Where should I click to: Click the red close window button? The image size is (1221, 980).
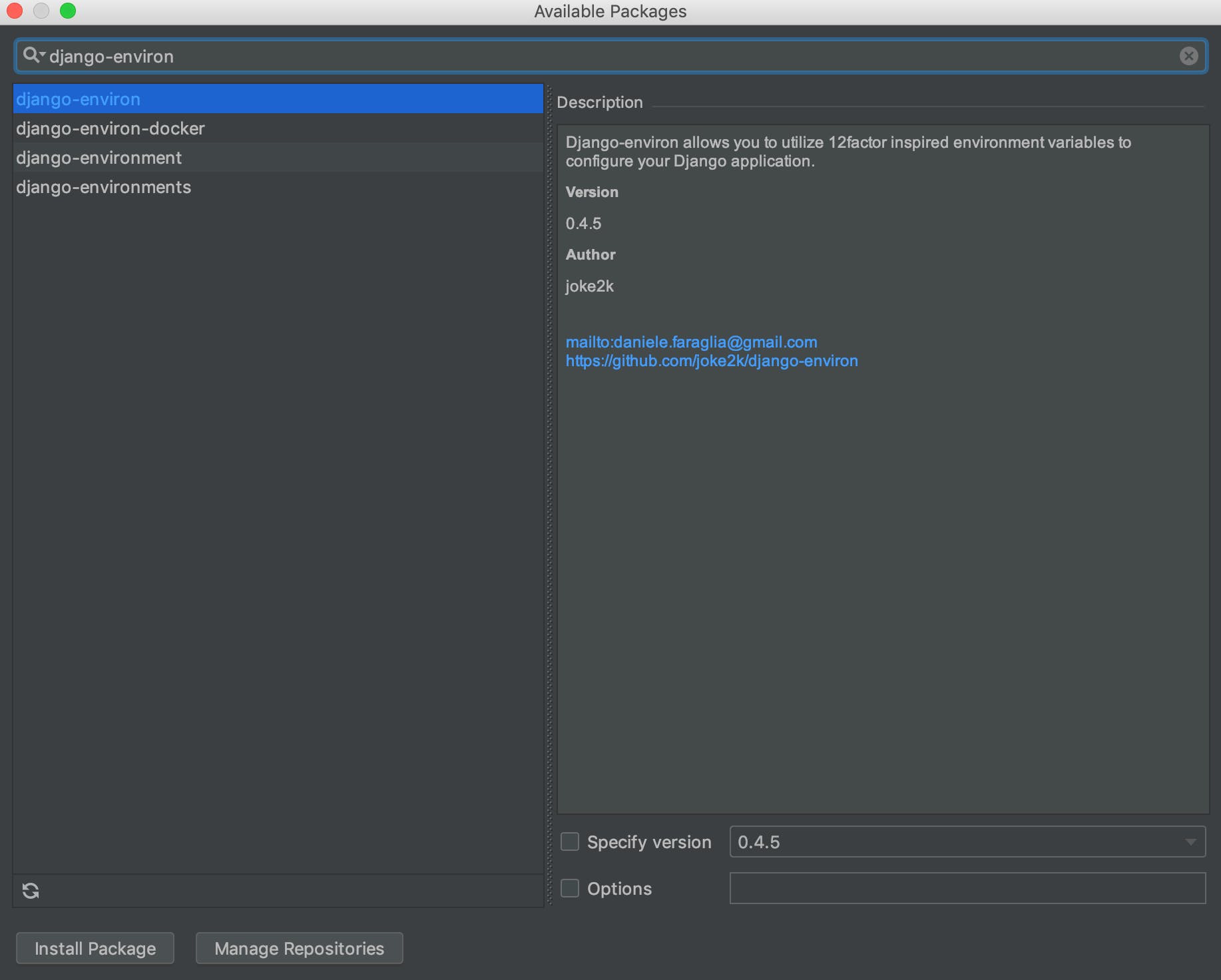pos(15,11)
